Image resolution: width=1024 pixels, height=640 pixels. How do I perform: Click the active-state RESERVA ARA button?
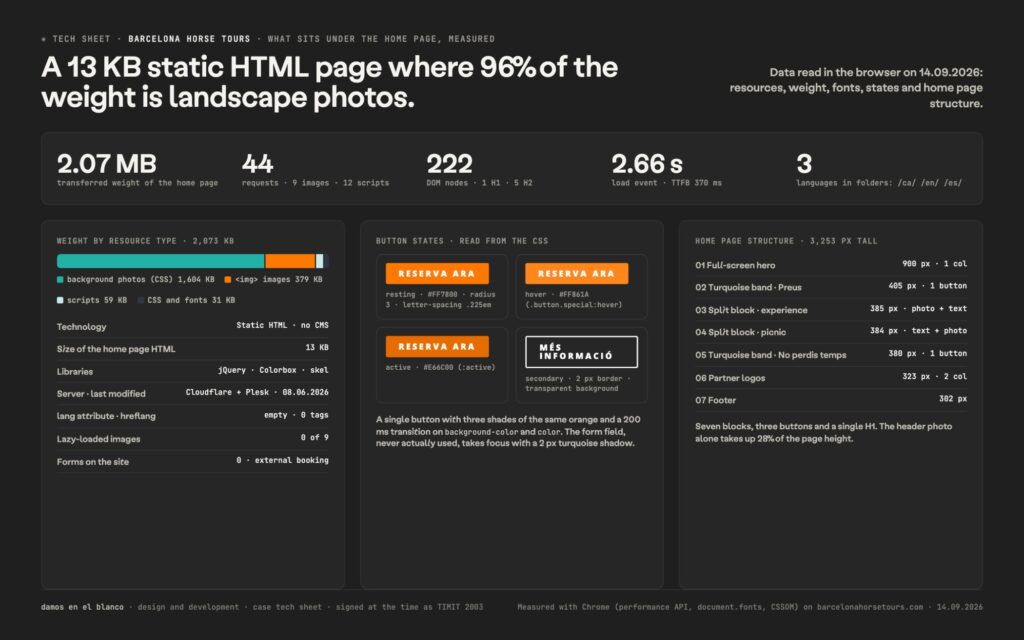coord(437,347)
